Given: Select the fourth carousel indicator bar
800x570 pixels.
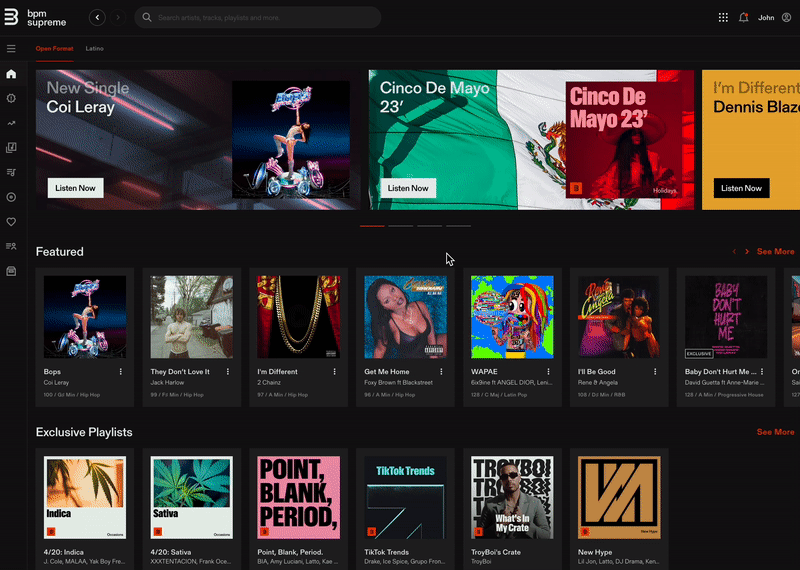Looking at the screenshot, I should [x=458, y=226].
